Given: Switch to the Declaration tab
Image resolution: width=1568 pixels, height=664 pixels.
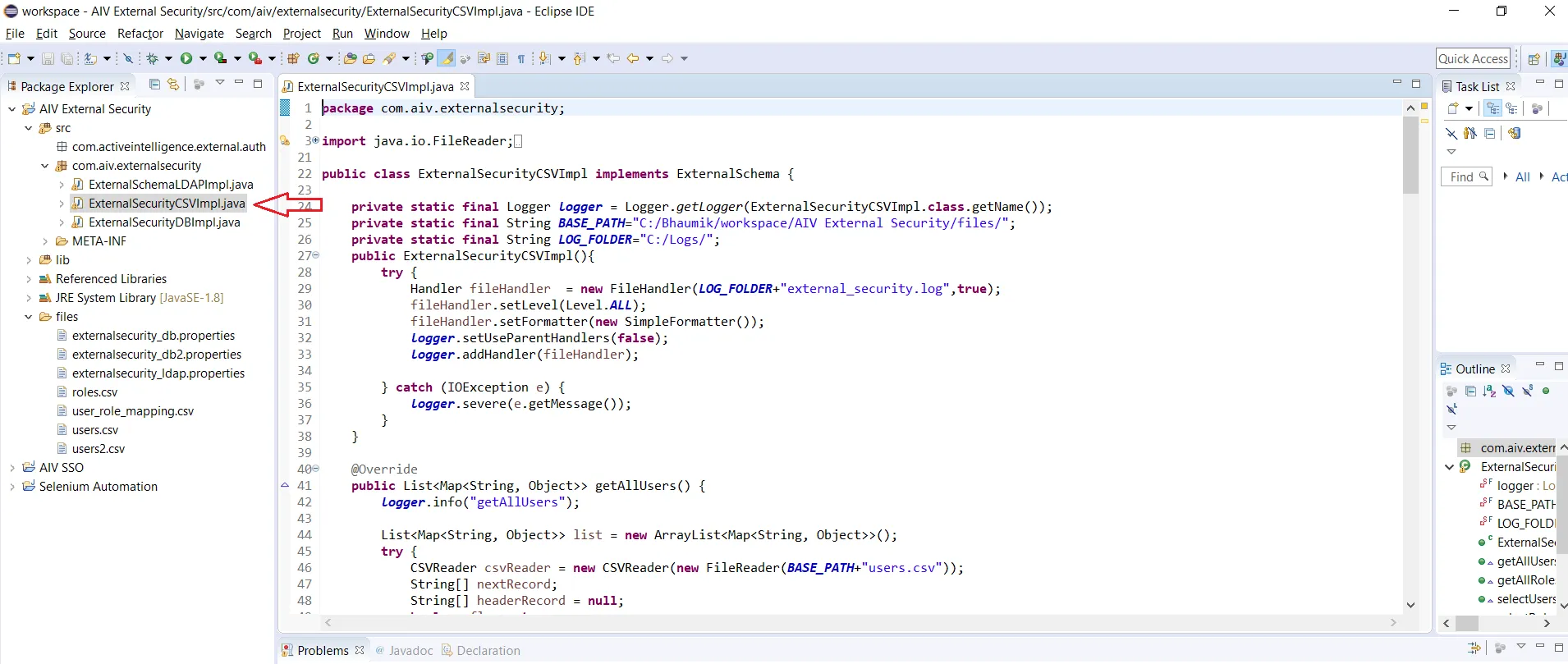Looking at the screenshot, I should [481, 650].
